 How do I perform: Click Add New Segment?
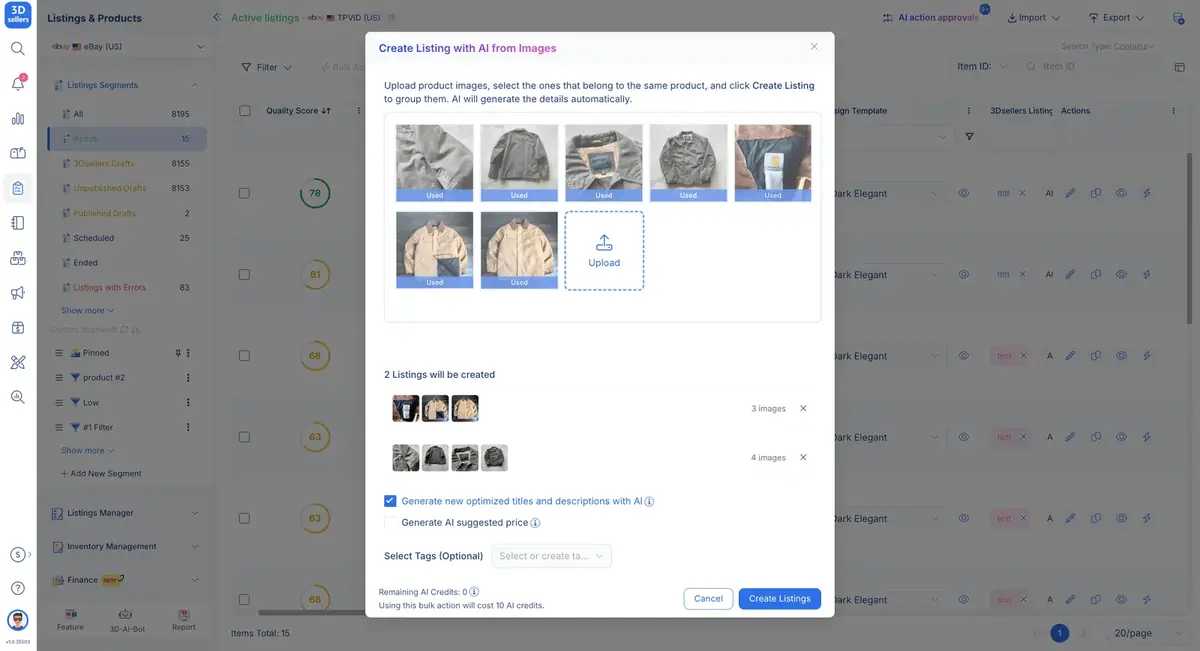click(x=101, y=474)
